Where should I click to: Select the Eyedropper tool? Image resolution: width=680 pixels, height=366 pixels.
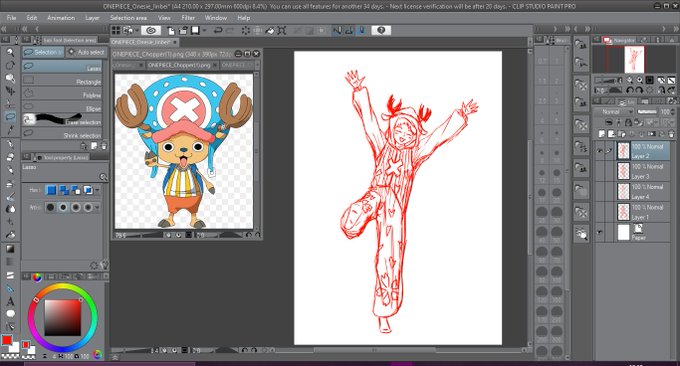tap(10, 130)
